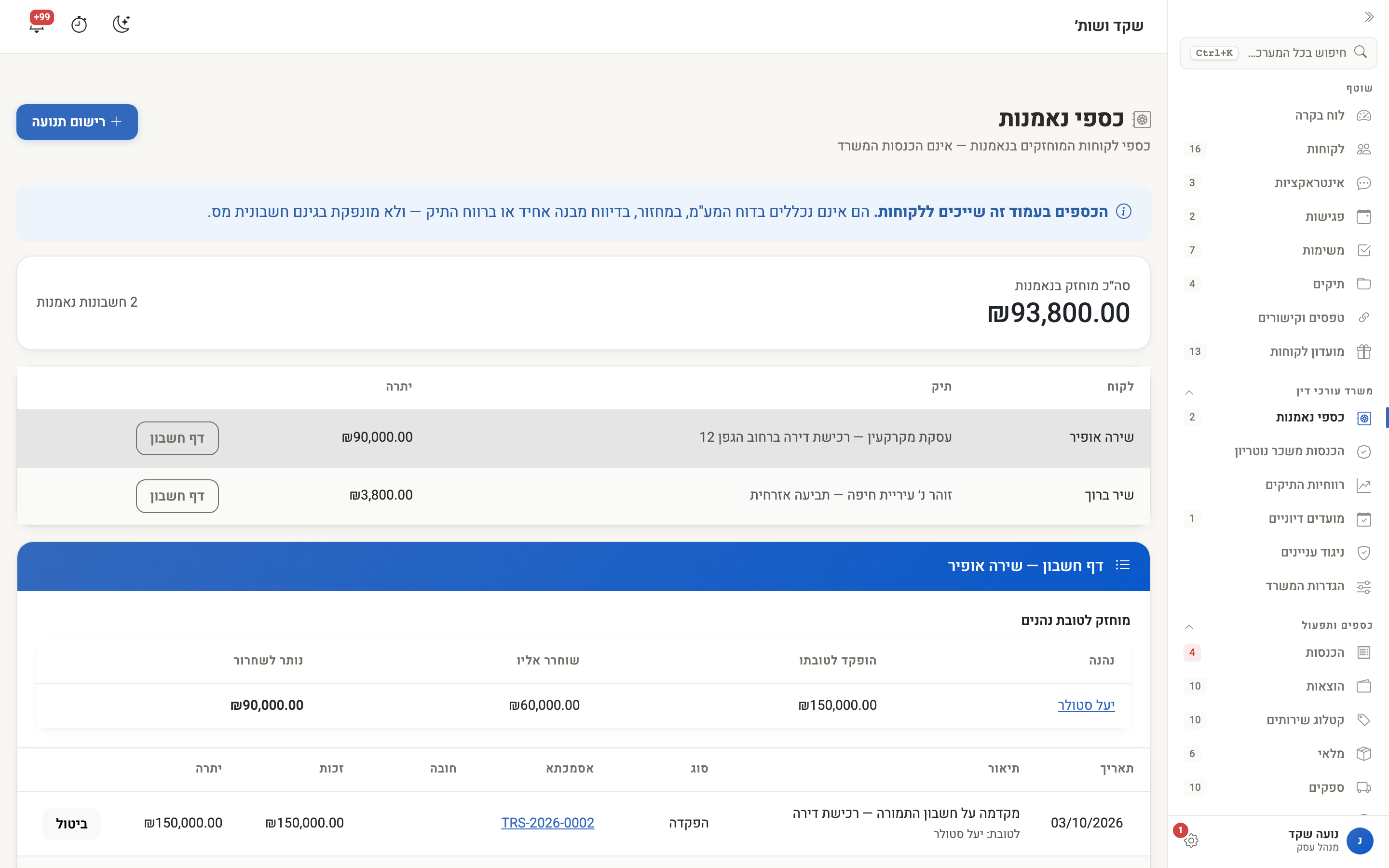This screenshot has height=868, width=1389.
Task: Open הגדרות המשרד sliders icon
Action: coord(1364,587)
